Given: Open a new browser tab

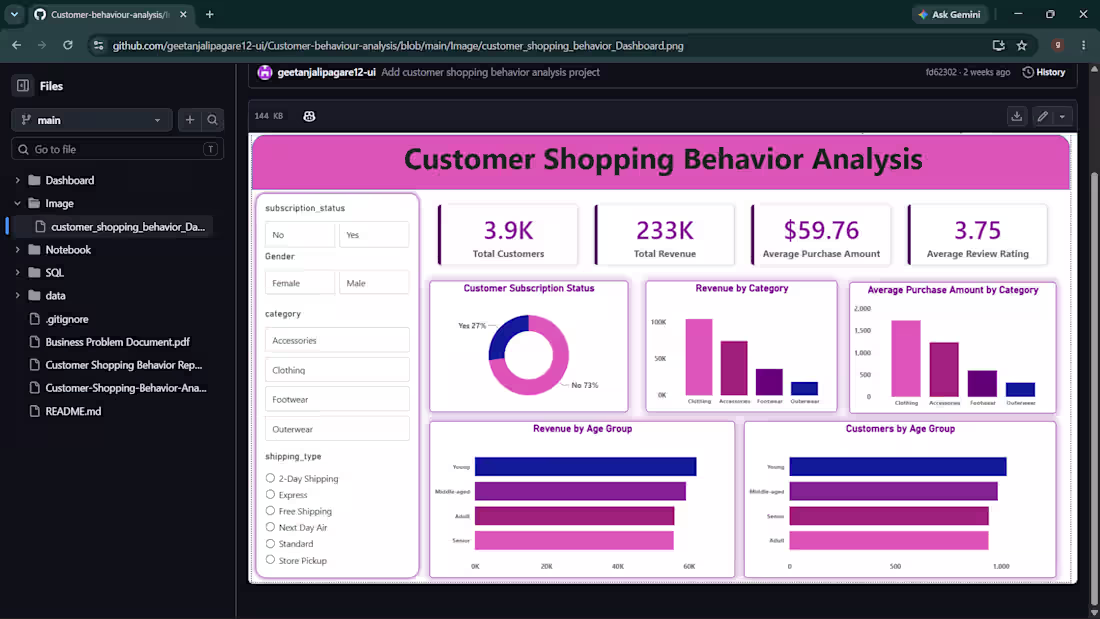Looking at the screenshot, I should pyautogui.click(x=209, y=14).
